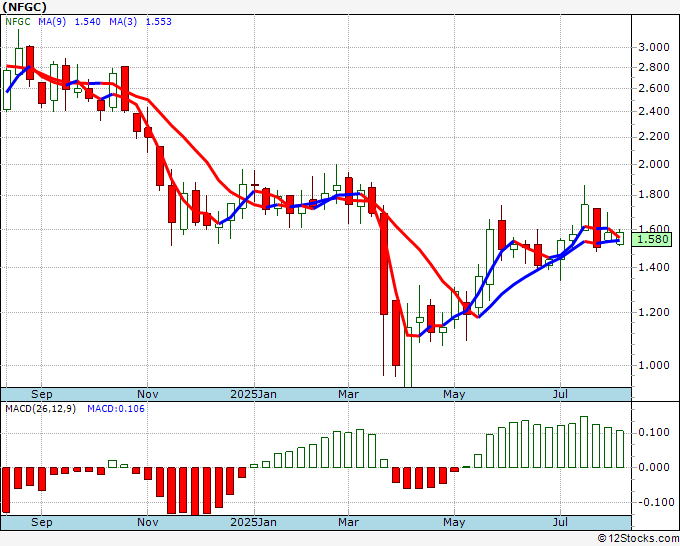Image resolution: width=680 pixels, height=546 pixels.
Task: Click Nov on the MACD time axis
Action: [x=147, y=522]
